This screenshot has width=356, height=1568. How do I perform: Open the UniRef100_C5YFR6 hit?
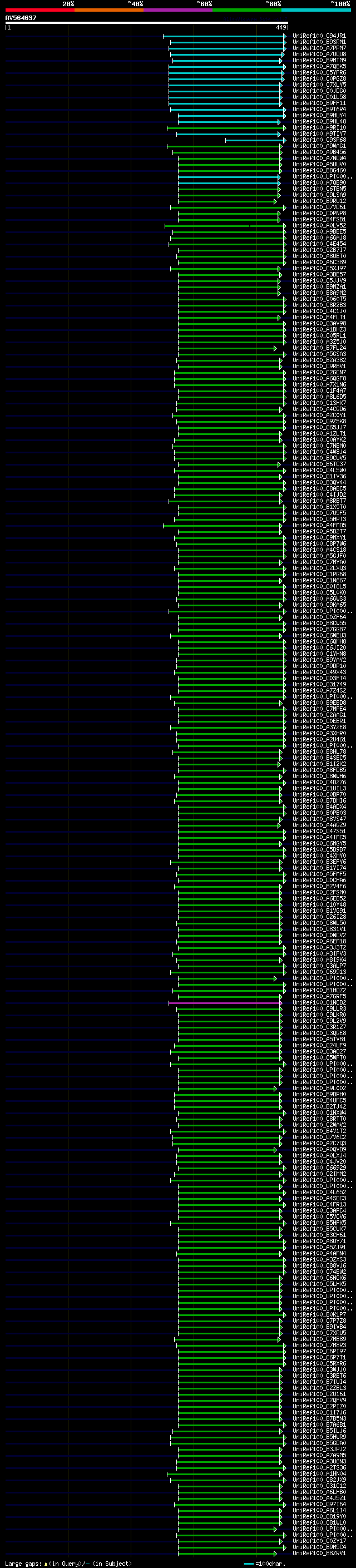tap(319, 72)
